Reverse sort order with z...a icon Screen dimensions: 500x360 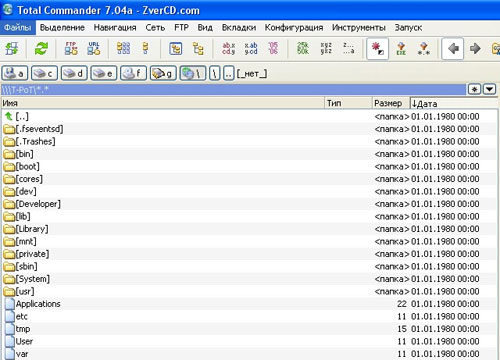tap(349, 49)
